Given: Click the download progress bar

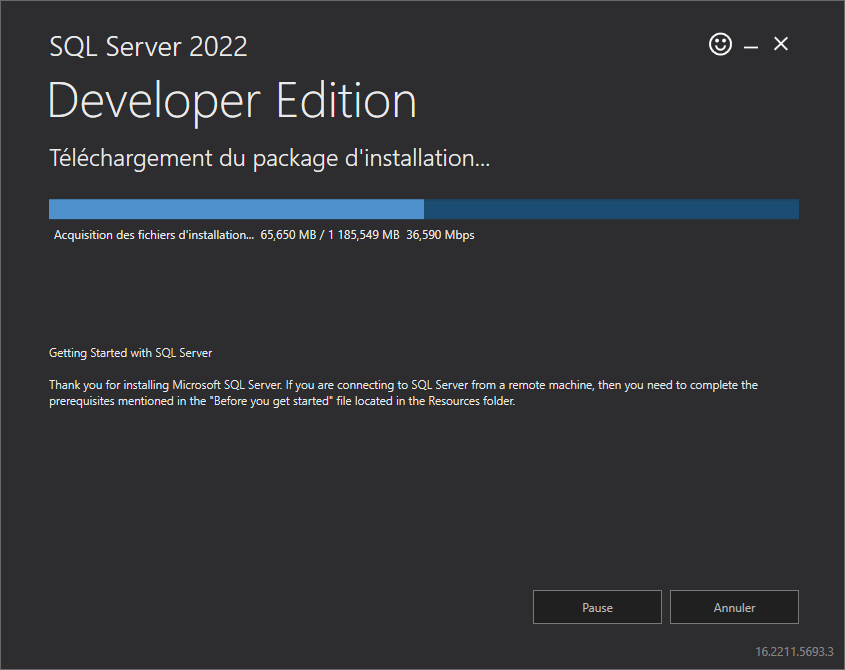Looking at the screenshot, I should (x=424, y=209).
